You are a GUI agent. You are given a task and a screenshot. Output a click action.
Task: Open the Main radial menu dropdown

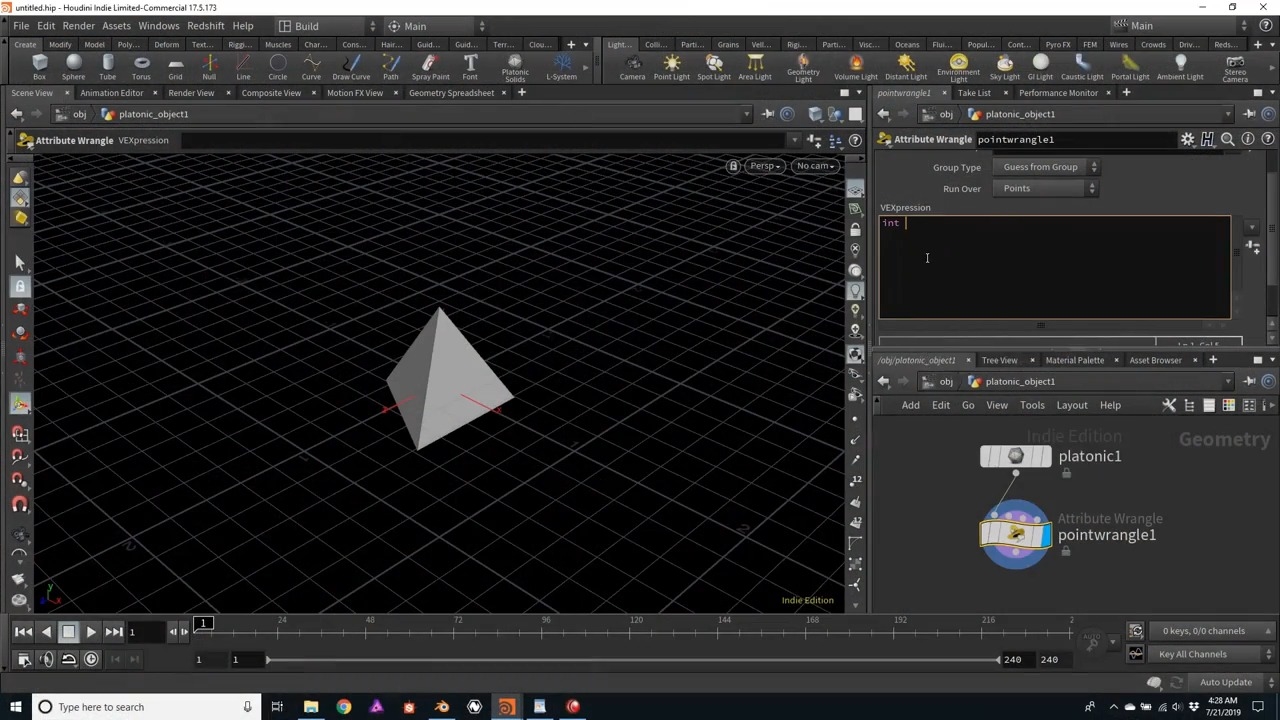[x=435, y=26]
